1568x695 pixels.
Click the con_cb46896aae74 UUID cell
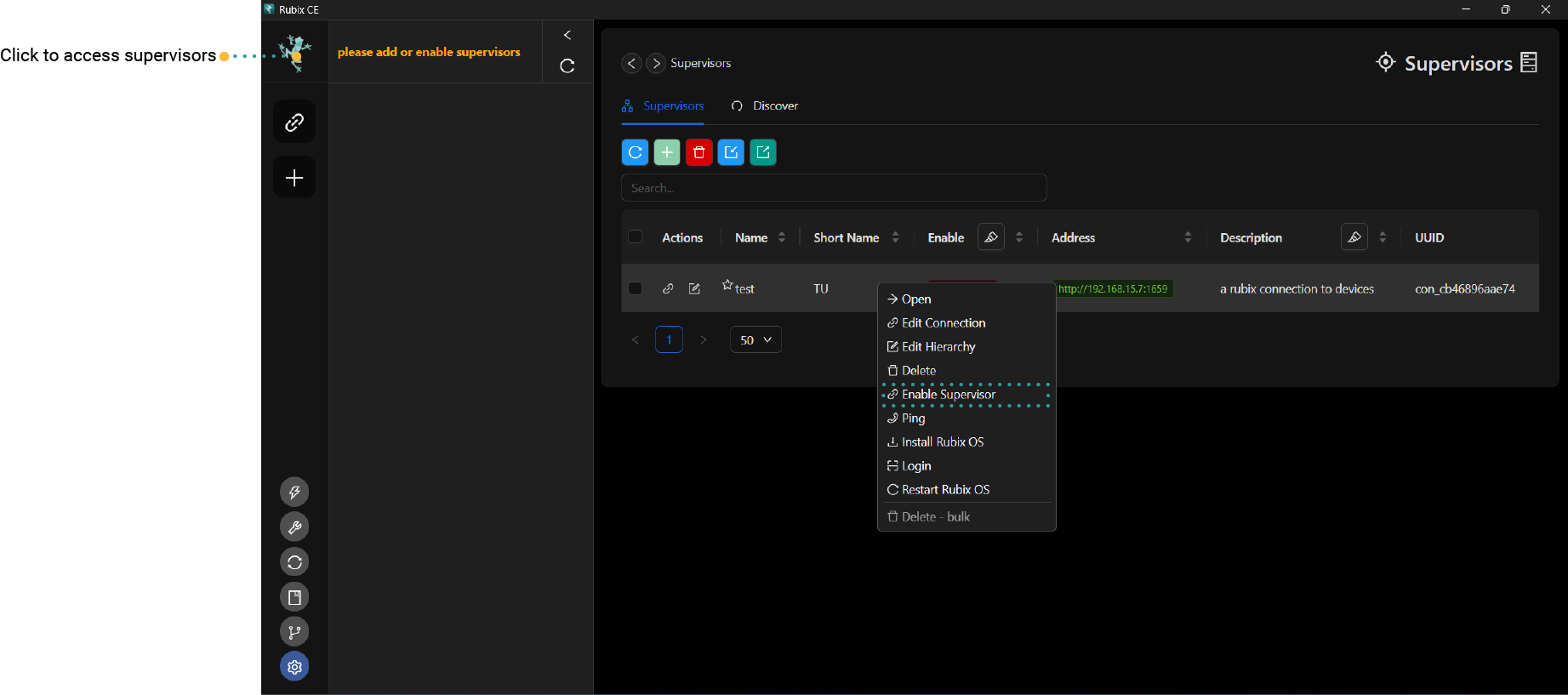coord(1464,289)
